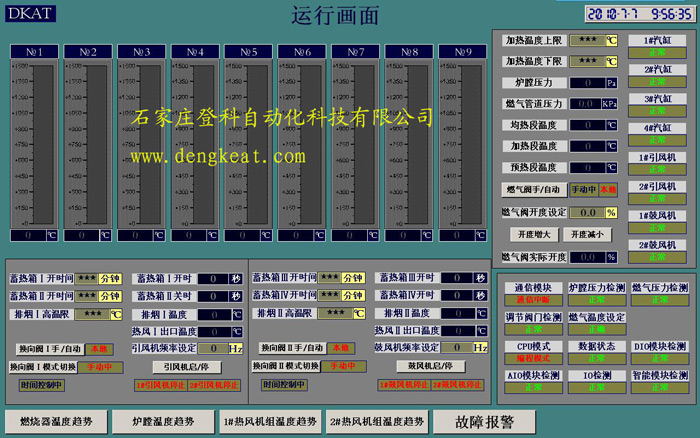The height and width of the screenshot is (438, 700).
Task: Click the 1#引风机 status indicator
Action: click(657, 170)
